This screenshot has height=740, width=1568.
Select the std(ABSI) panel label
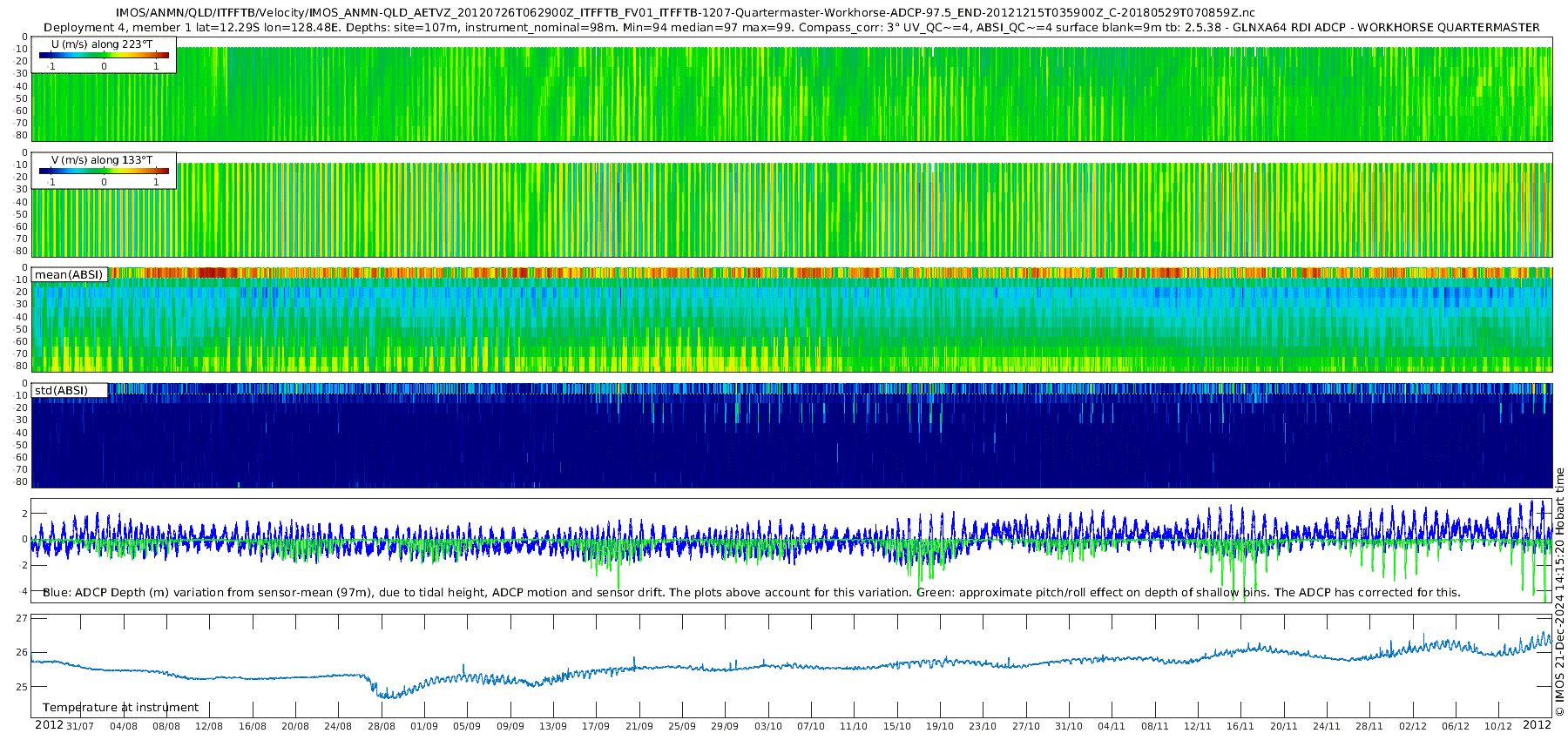coord(61,391)
